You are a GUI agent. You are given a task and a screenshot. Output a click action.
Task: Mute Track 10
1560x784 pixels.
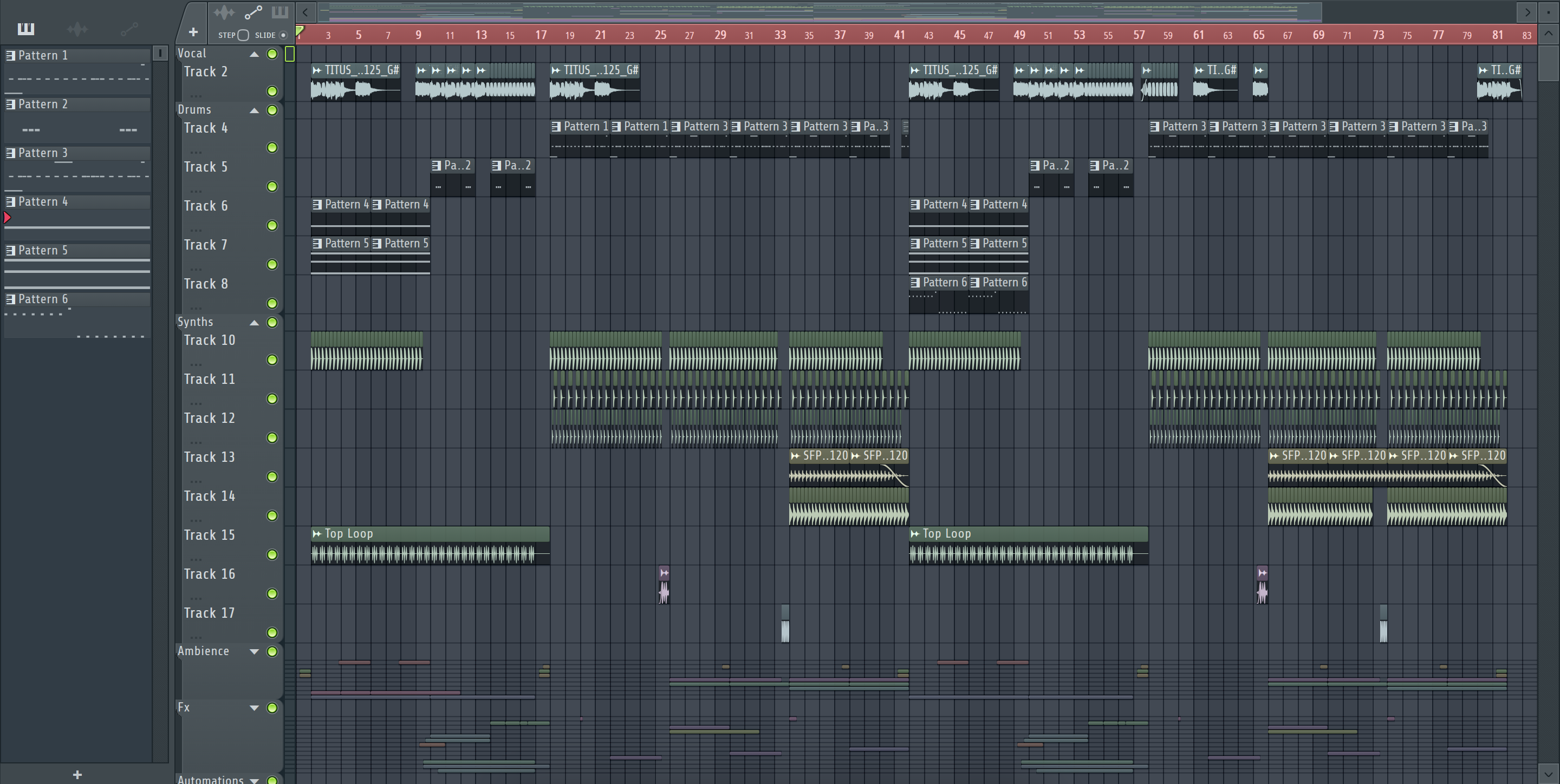pos(272,360)
